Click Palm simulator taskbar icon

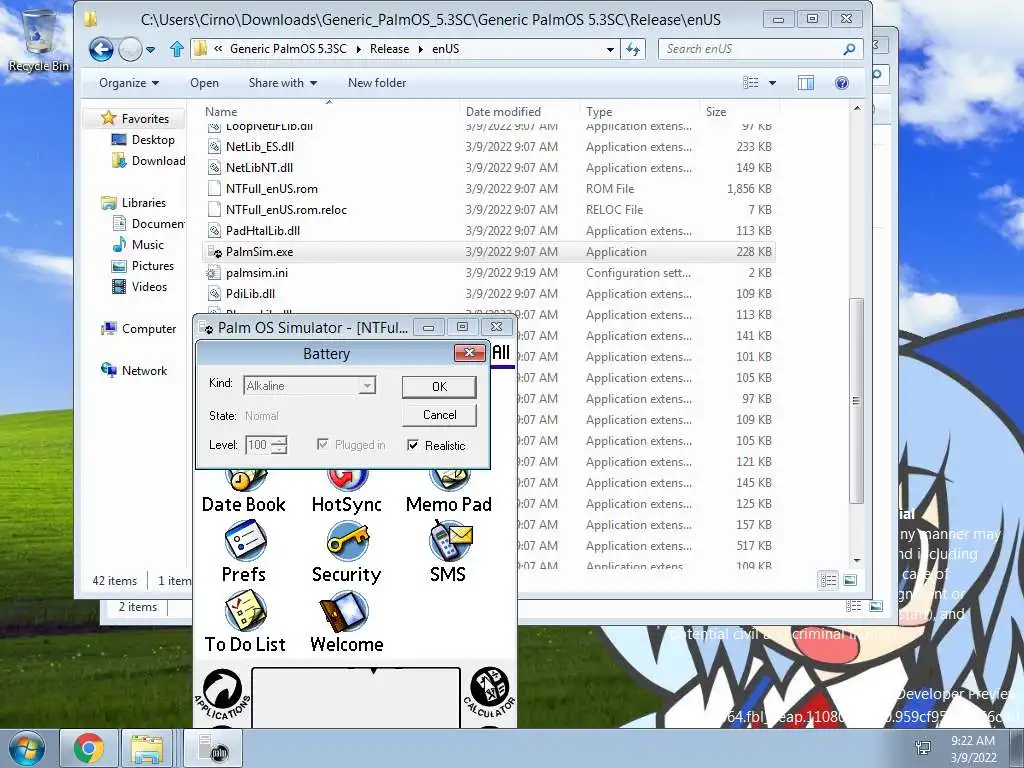pyautogui.click(x=212, y=748)
